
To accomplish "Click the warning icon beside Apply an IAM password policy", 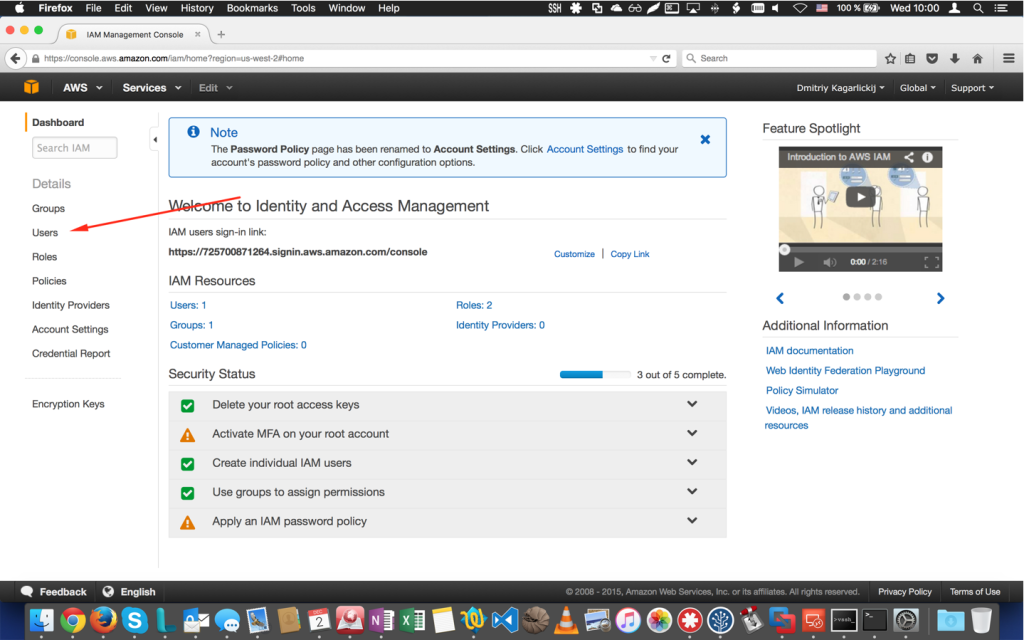I will click(x=187, y=522).
